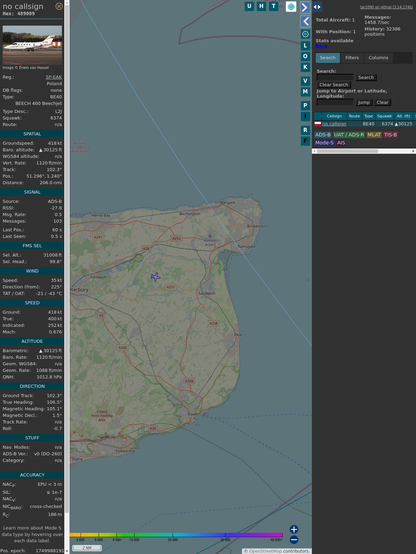Click the Jump to airport input field
The height and width of the screenshot is (554, 416).
[335, 102]
